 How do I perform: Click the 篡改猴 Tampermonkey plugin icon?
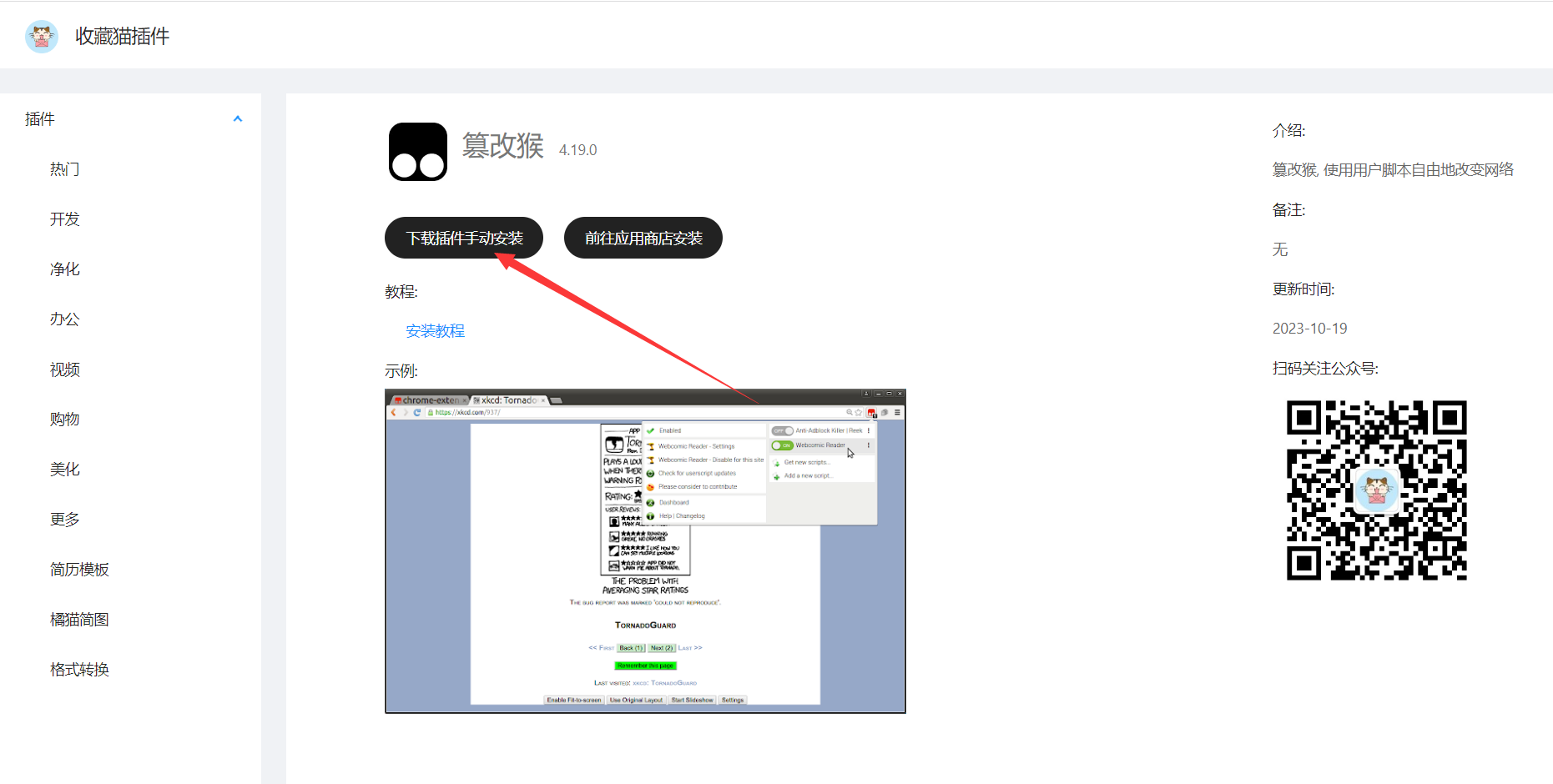point(418,152)
